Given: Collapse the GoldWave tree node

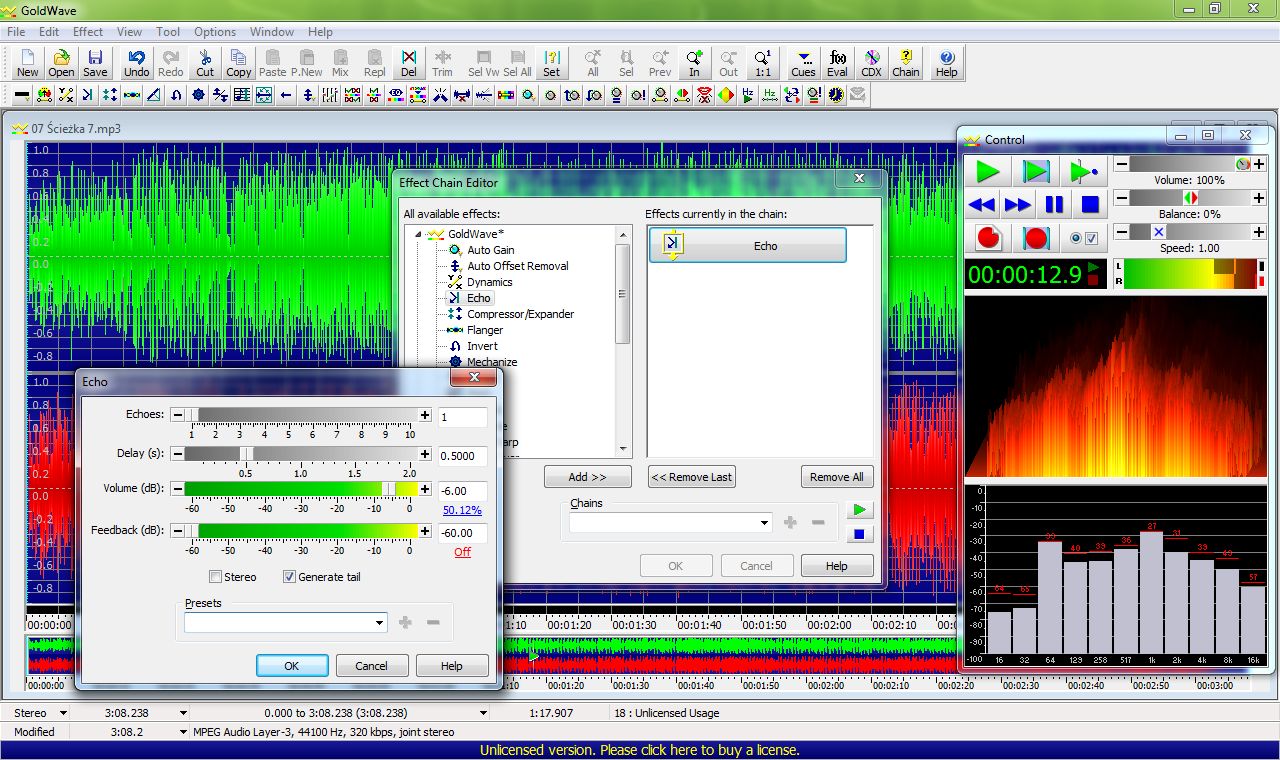Looking at the screenshot, I should point(419,234).
